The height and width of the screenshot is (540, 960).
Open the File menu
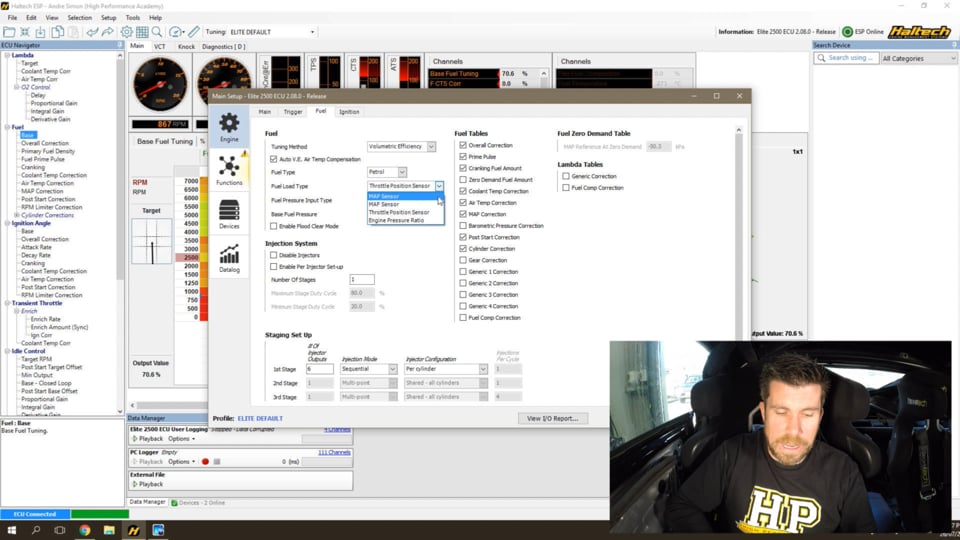12,18
